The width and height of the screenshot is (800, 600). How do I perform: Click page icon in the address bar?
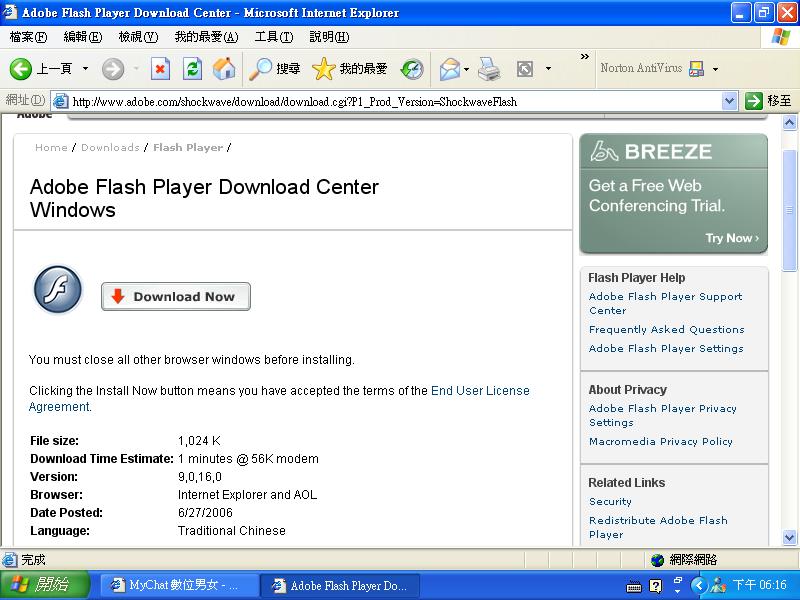coord(61,102)
